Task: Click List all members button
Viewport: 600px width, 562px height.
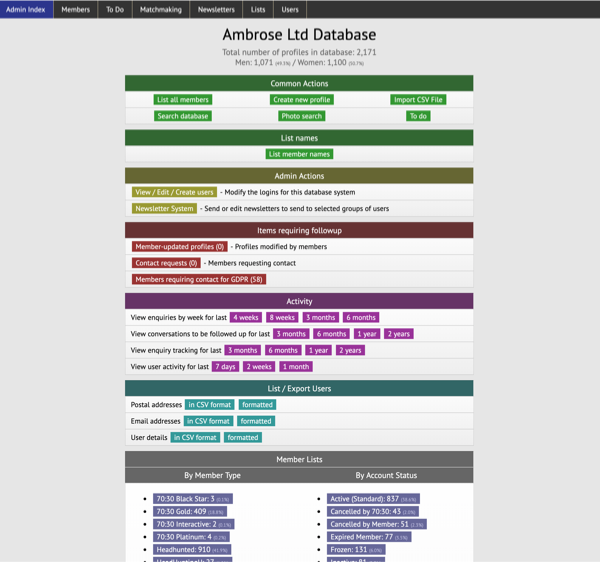Action: [x=183, y=100]
